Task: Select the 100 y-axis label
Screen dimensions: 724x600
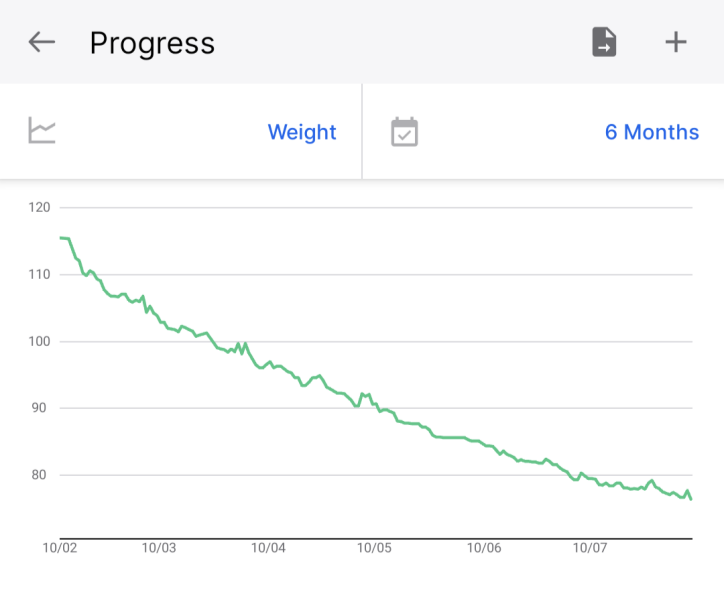Action: 41,341
